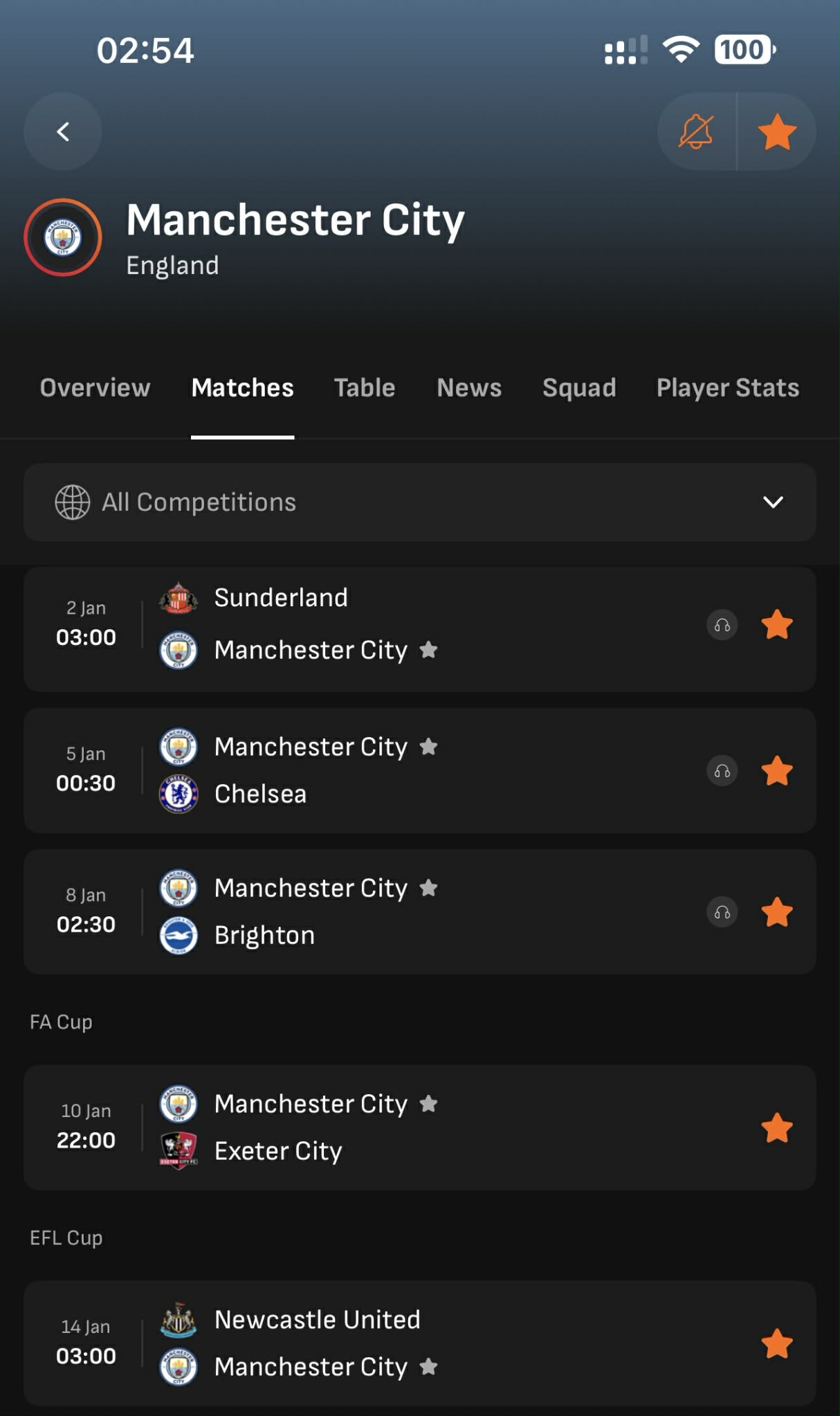
Task: Tap the headphones icon for the Chelsea match
Action: pos(722,771)
